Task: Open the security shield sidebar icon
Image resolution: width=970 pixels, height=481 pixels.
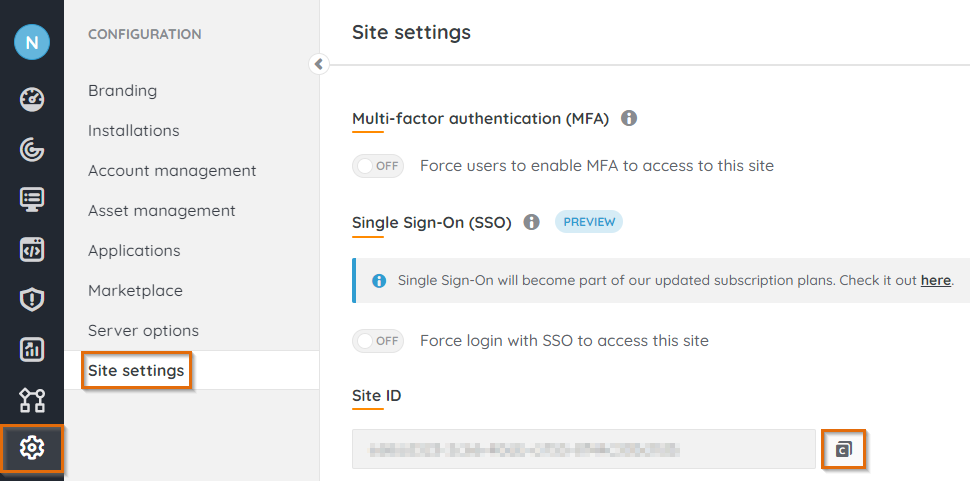Action: 32,300
